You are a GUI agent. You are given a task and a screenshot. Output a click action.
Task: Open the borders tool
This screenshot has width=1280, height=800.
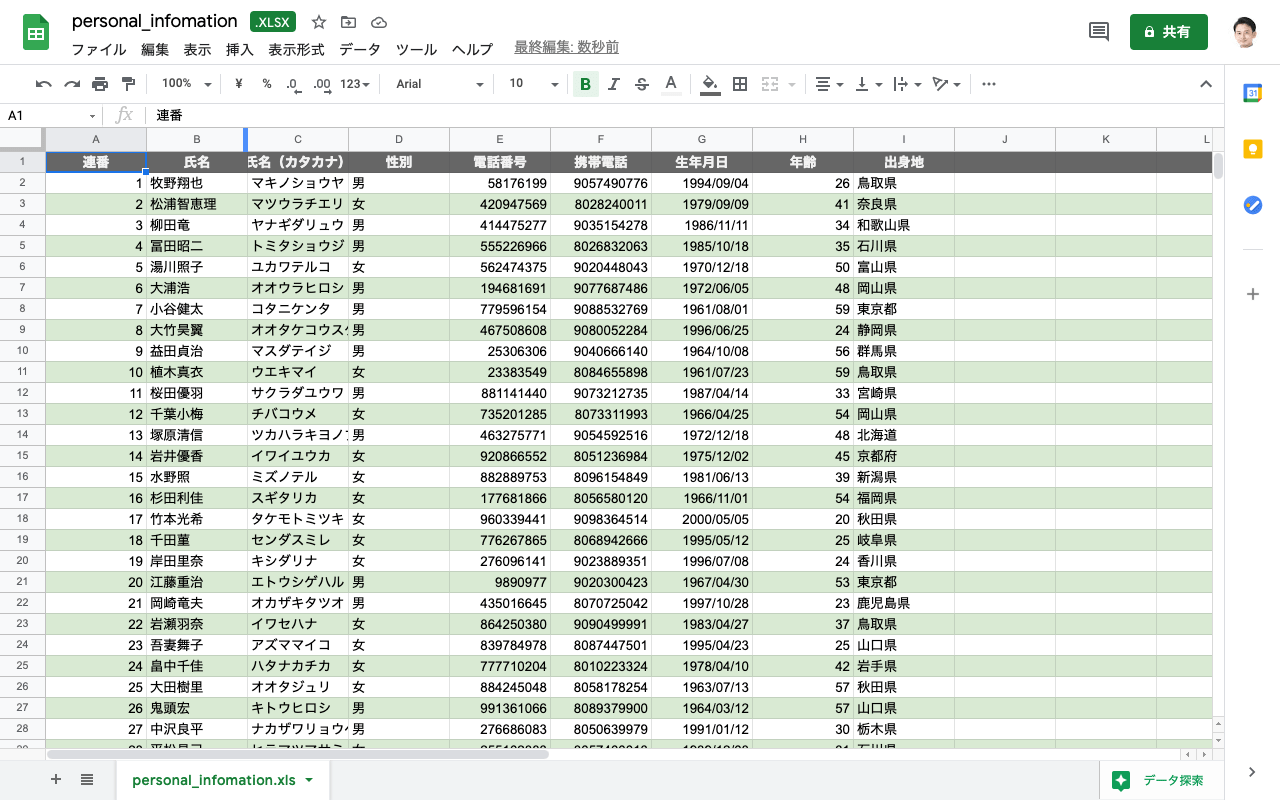pos(740,84)
